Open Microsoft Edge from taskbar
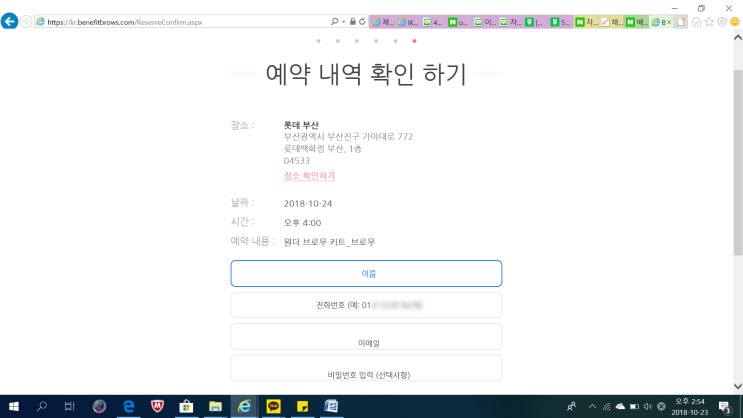 point(128,406)
